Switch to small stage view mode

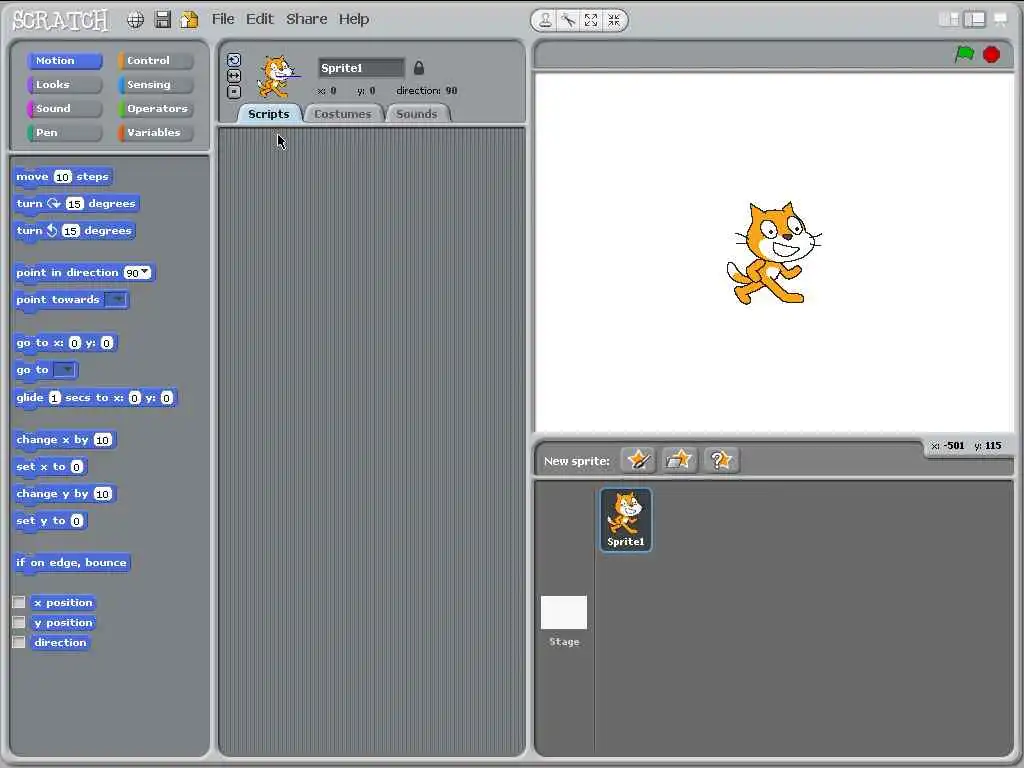[949, 20]
